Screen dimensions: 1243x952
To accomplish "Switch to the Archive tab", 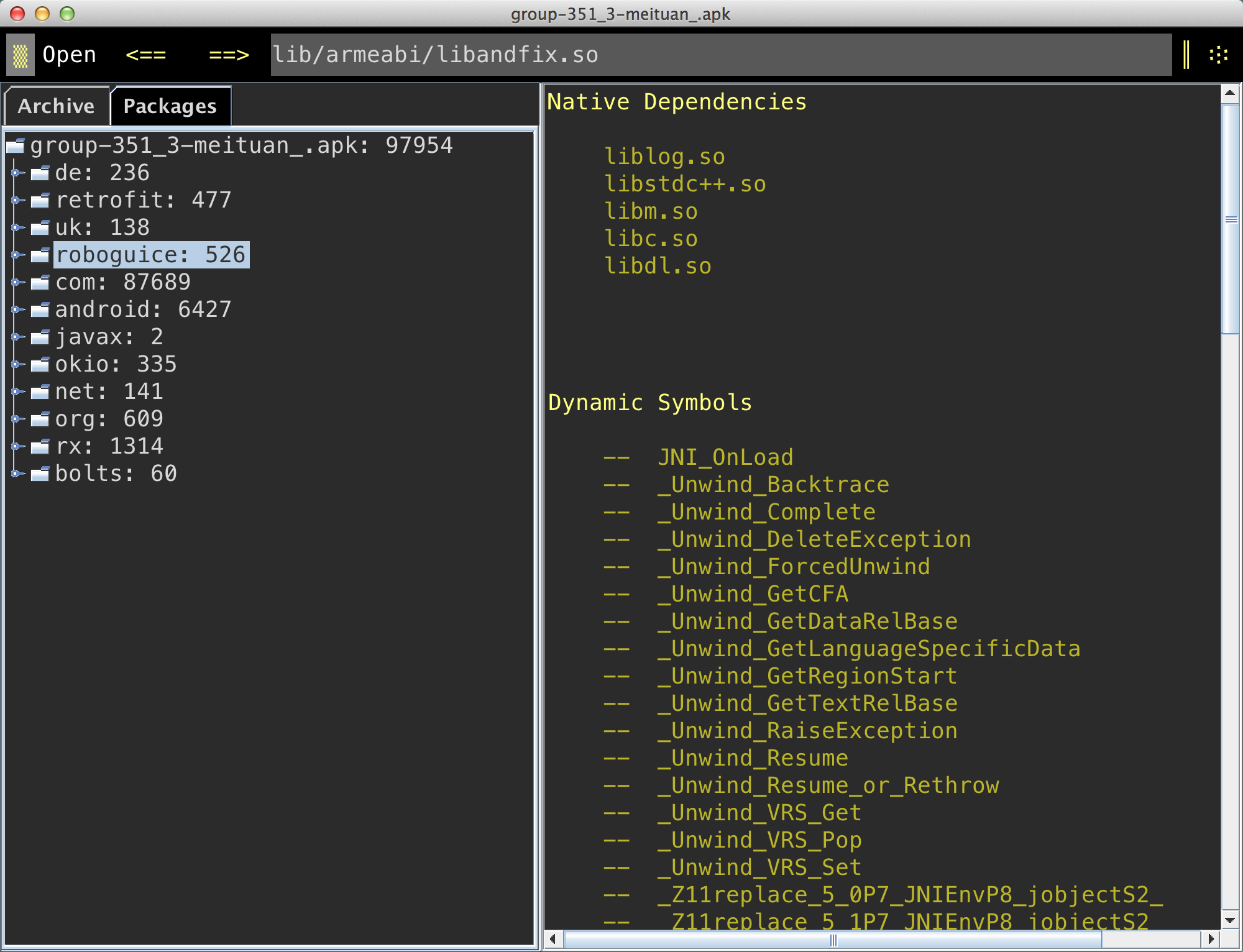I will pyautogui.click(x=56, y=106).
